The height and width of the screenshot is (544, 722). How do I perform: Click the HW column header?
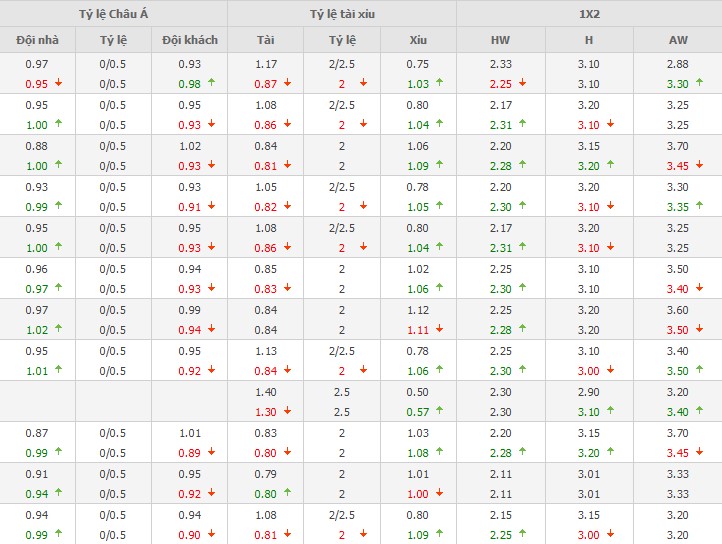pyautogui.click(x=500, y=40)
